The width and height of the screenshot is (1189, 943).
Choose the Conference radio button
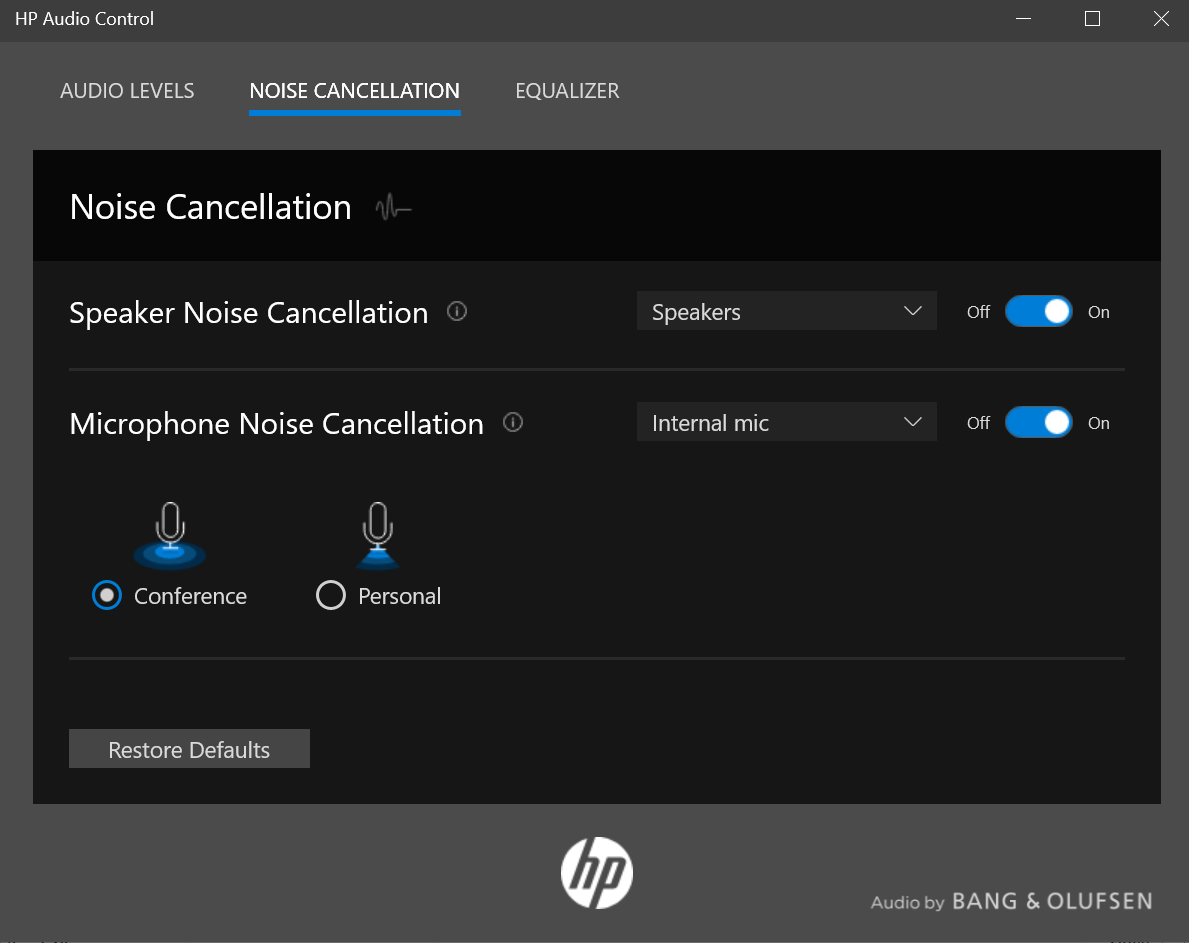[x=107, y=596]
